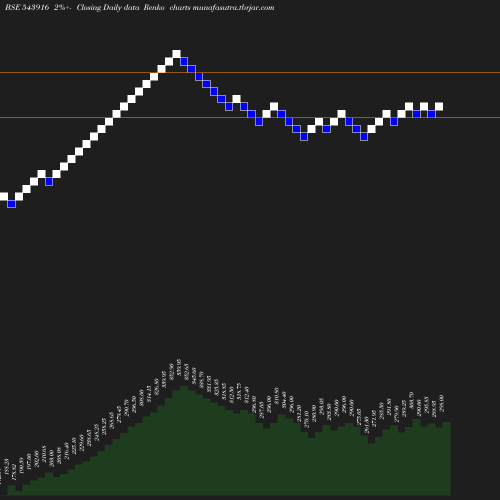
Task: Click the 197.00 price label
Action: [x=29, y=462]
